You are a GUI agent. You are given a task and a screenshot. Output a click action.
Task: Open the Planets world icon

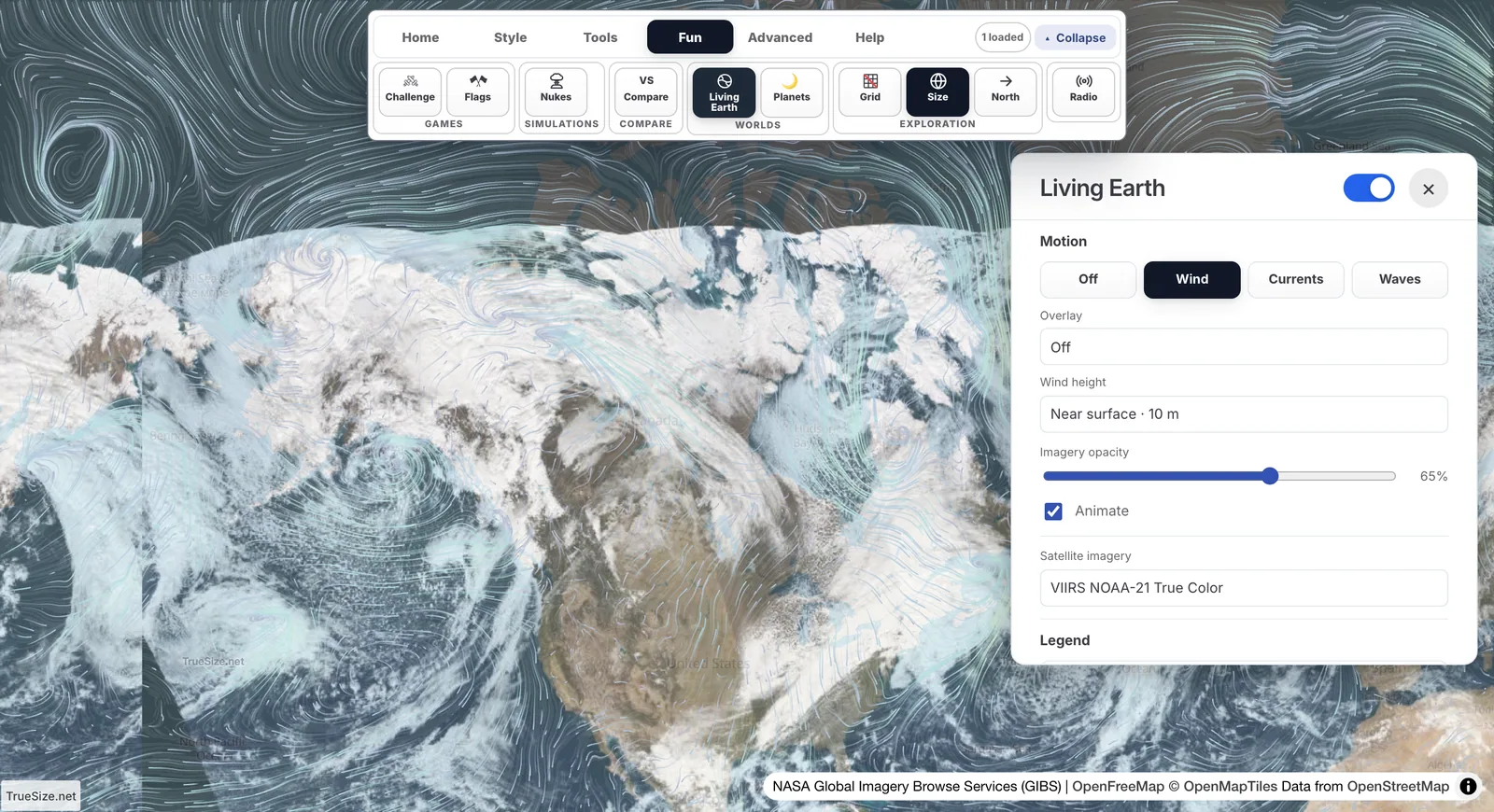click(792, 91)
